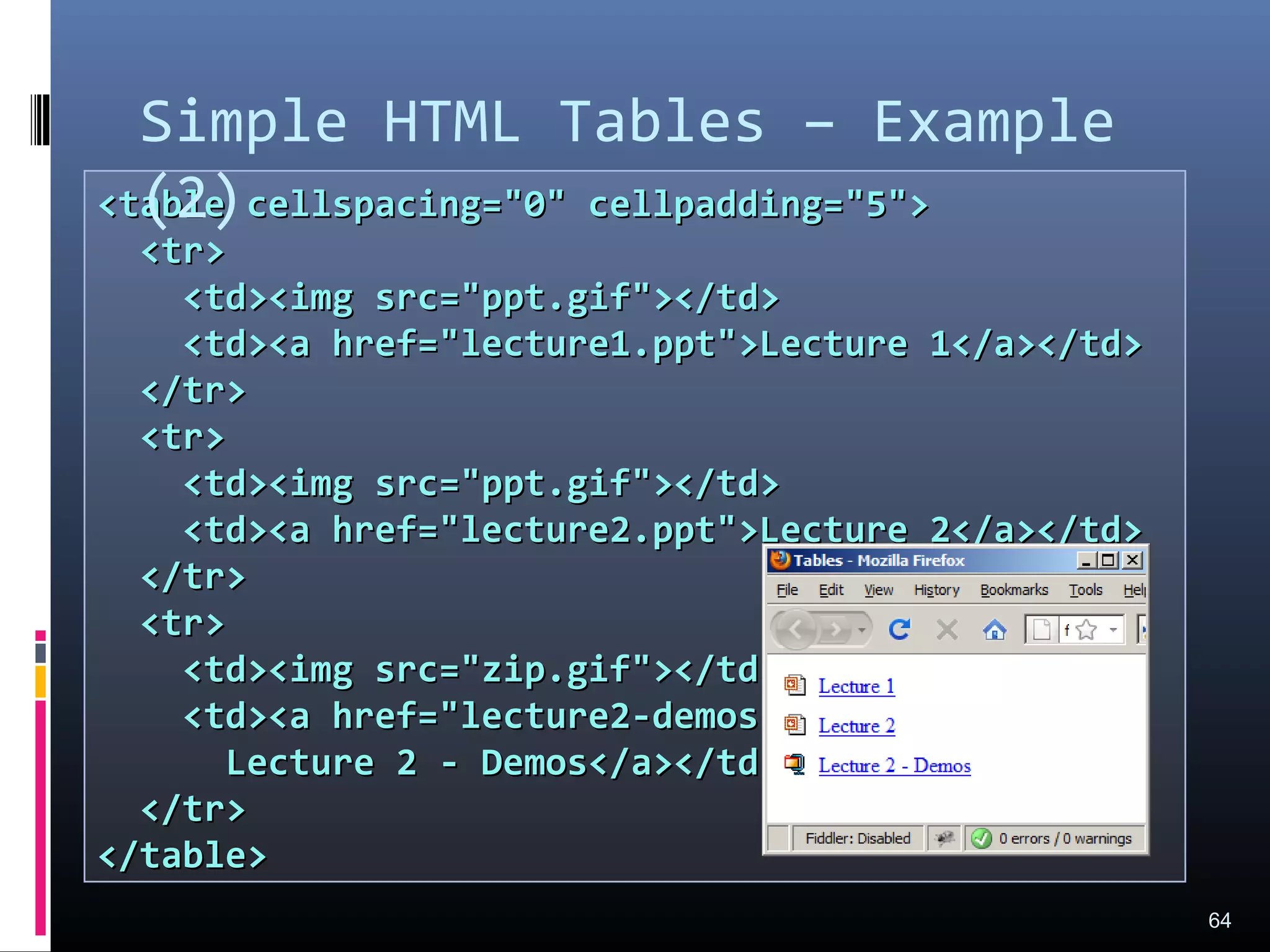
Task: Open the Lecture 2 - Demos link
Action: [x=894, y=766]
